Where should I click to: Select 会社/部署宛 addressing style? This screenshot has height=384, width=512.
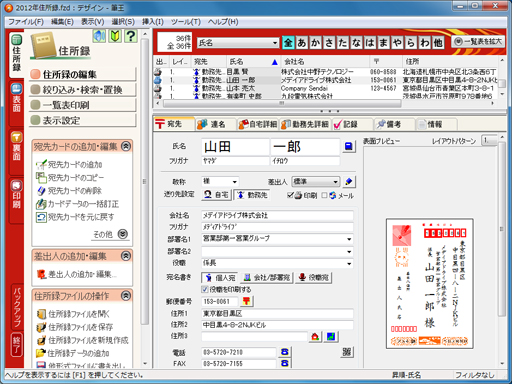pos(266,278)
